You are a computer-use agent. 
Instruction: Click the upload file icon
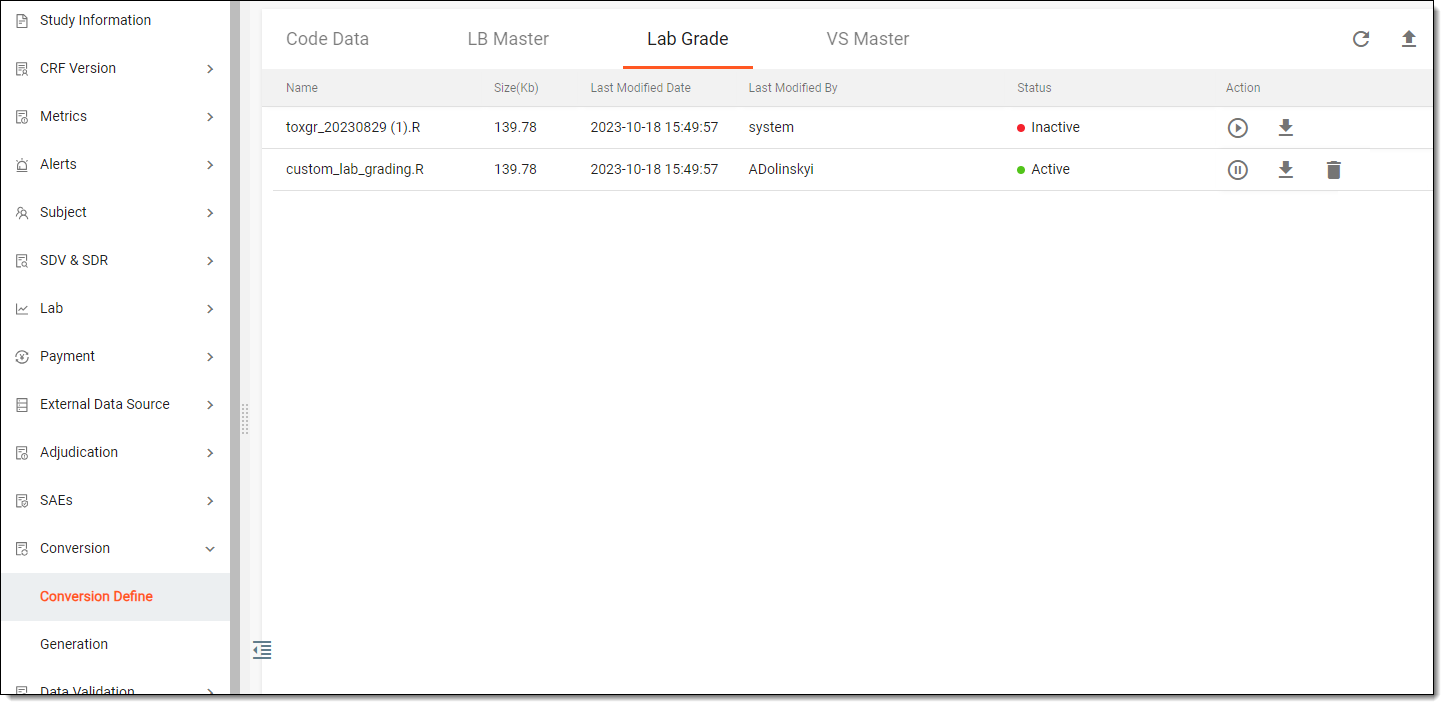click(x=1409, y=39)
